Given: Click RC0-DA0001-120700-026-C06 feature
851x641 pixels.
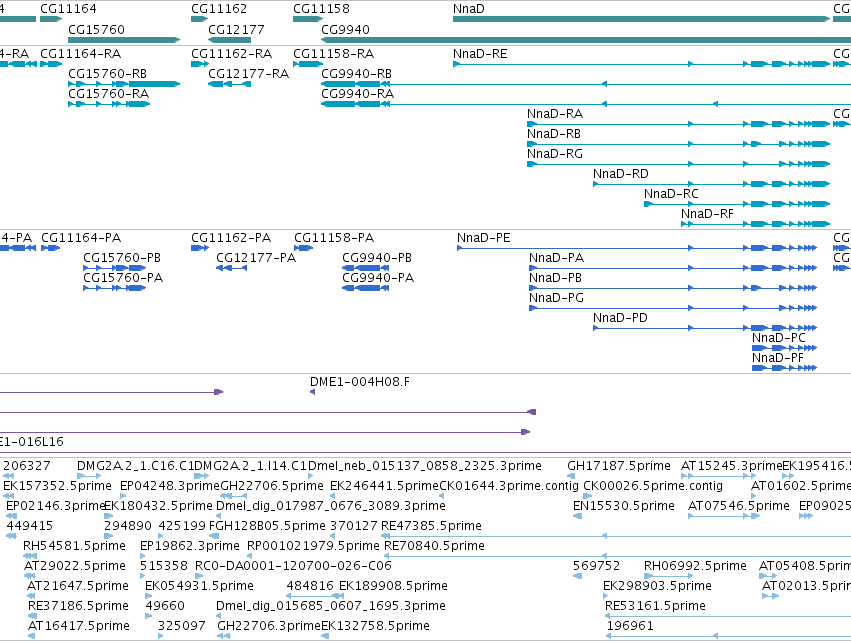Looking at the screenshot, I should pyautogui.click(x=293, y=566).
